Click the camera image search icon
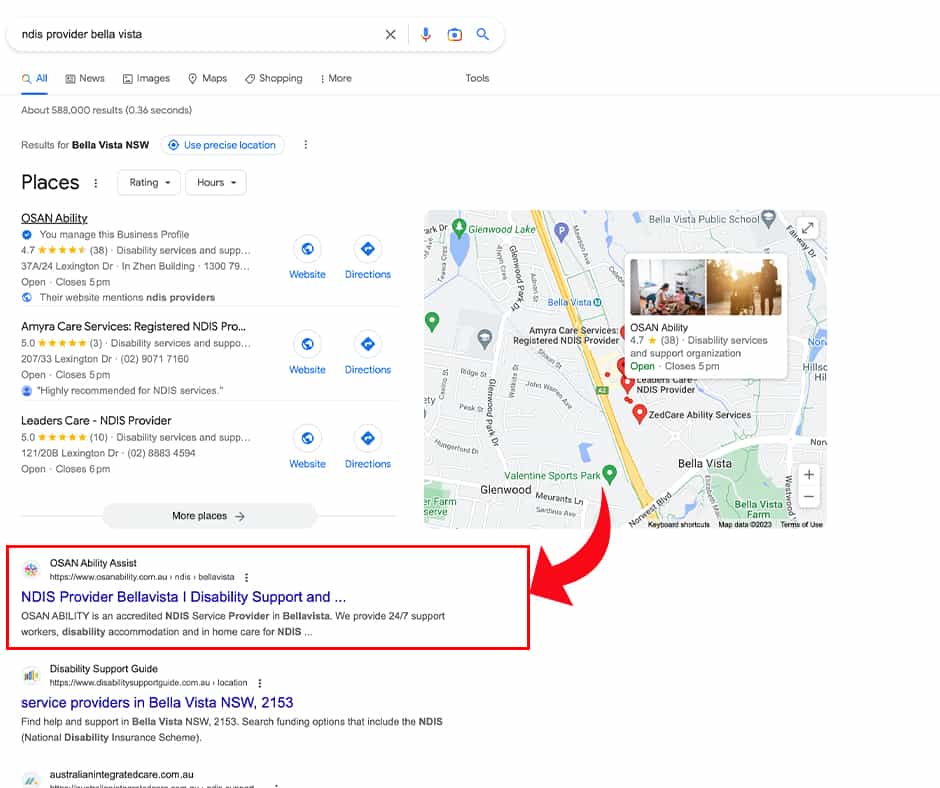Viewport: 940px width, 788px height. [455, 34]
